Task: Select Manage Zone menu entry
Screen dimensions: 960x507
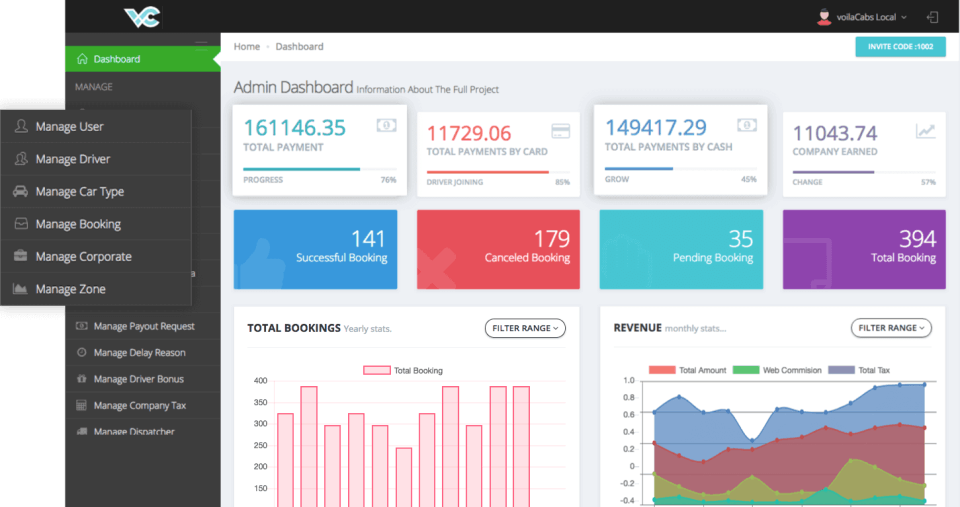Action: tap(96, 289)
